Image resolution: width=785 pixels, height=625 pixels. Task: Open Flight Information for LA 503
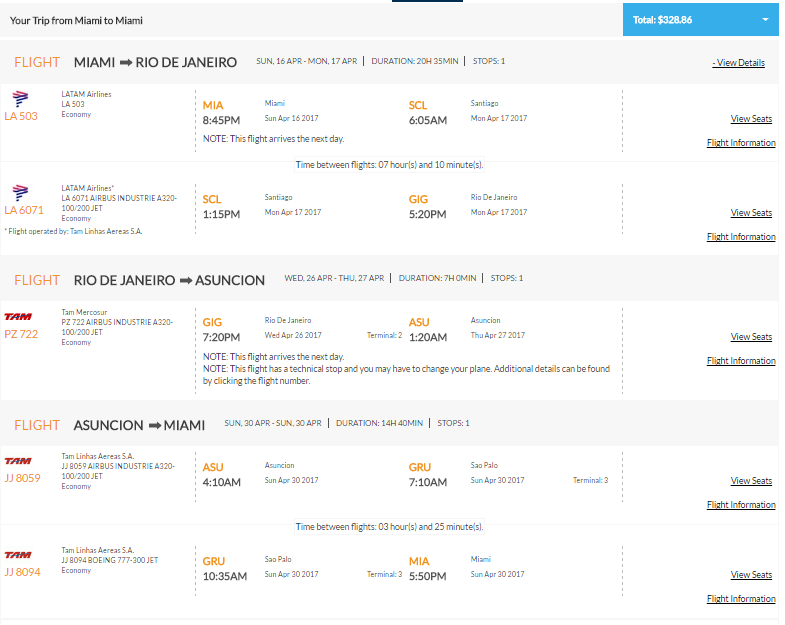741,143
